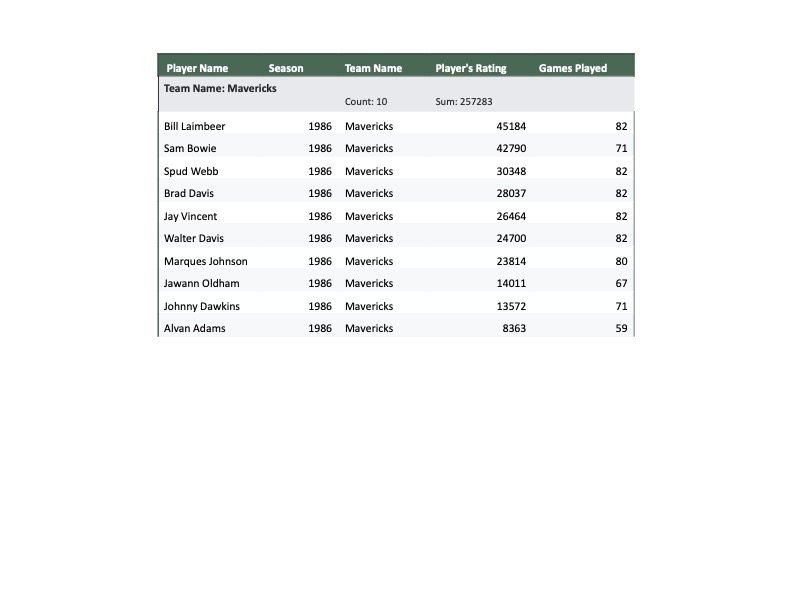Click the Jawann Oldham name cell
This screenshot has height=612, width=792.
(x=202, y=283)
